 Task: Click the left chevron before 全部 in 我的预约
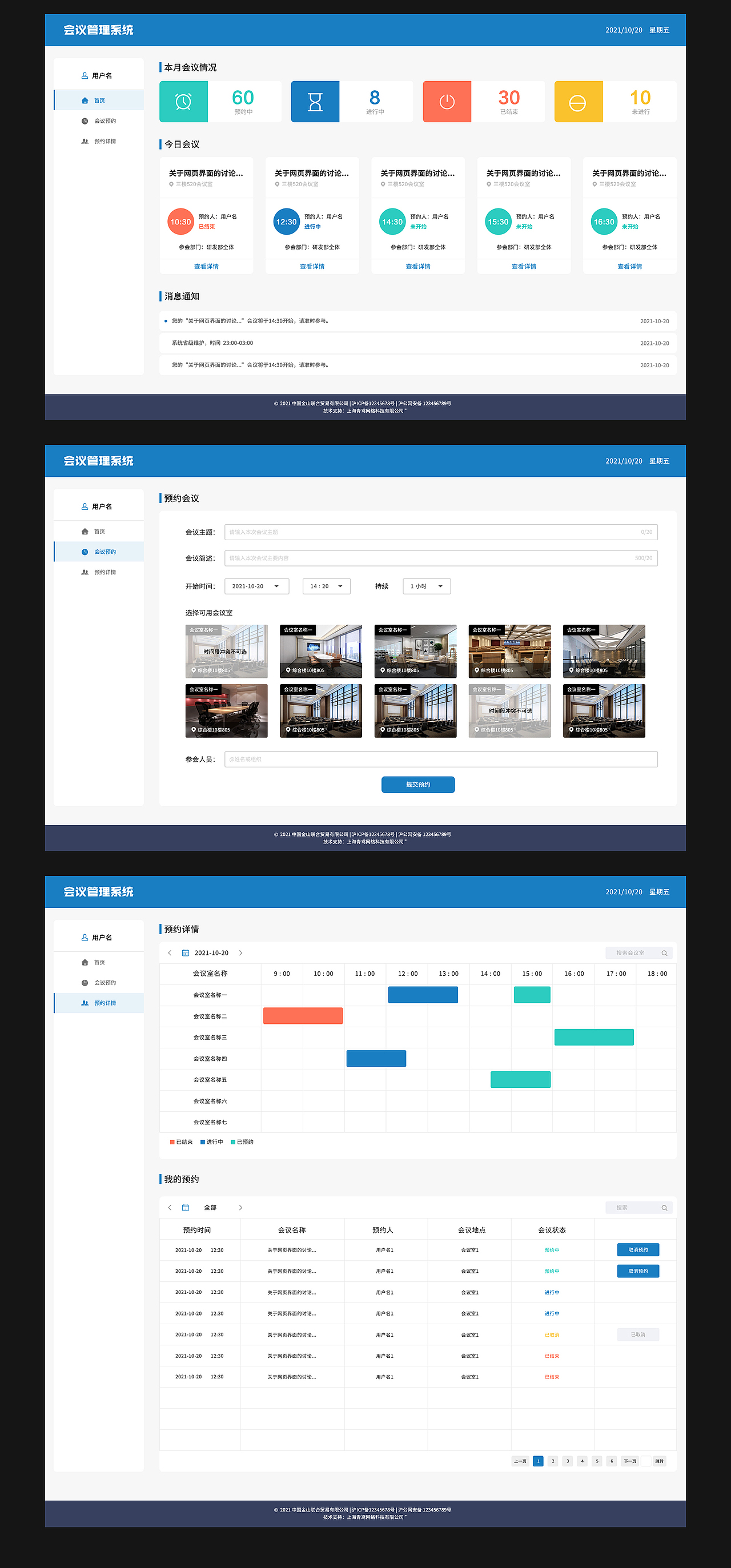(170, 1207)
